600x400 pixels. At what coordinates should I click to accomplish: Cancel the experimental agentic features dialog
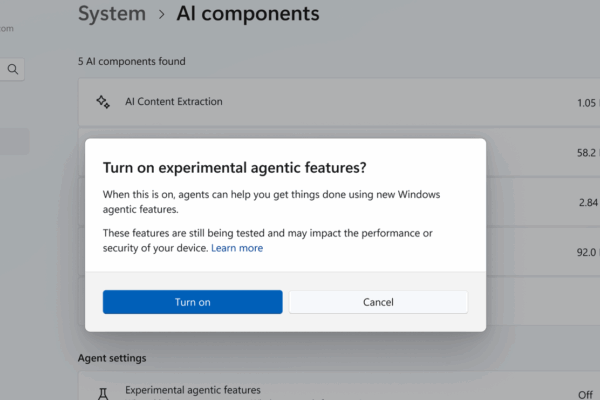(x=378, y=302)
